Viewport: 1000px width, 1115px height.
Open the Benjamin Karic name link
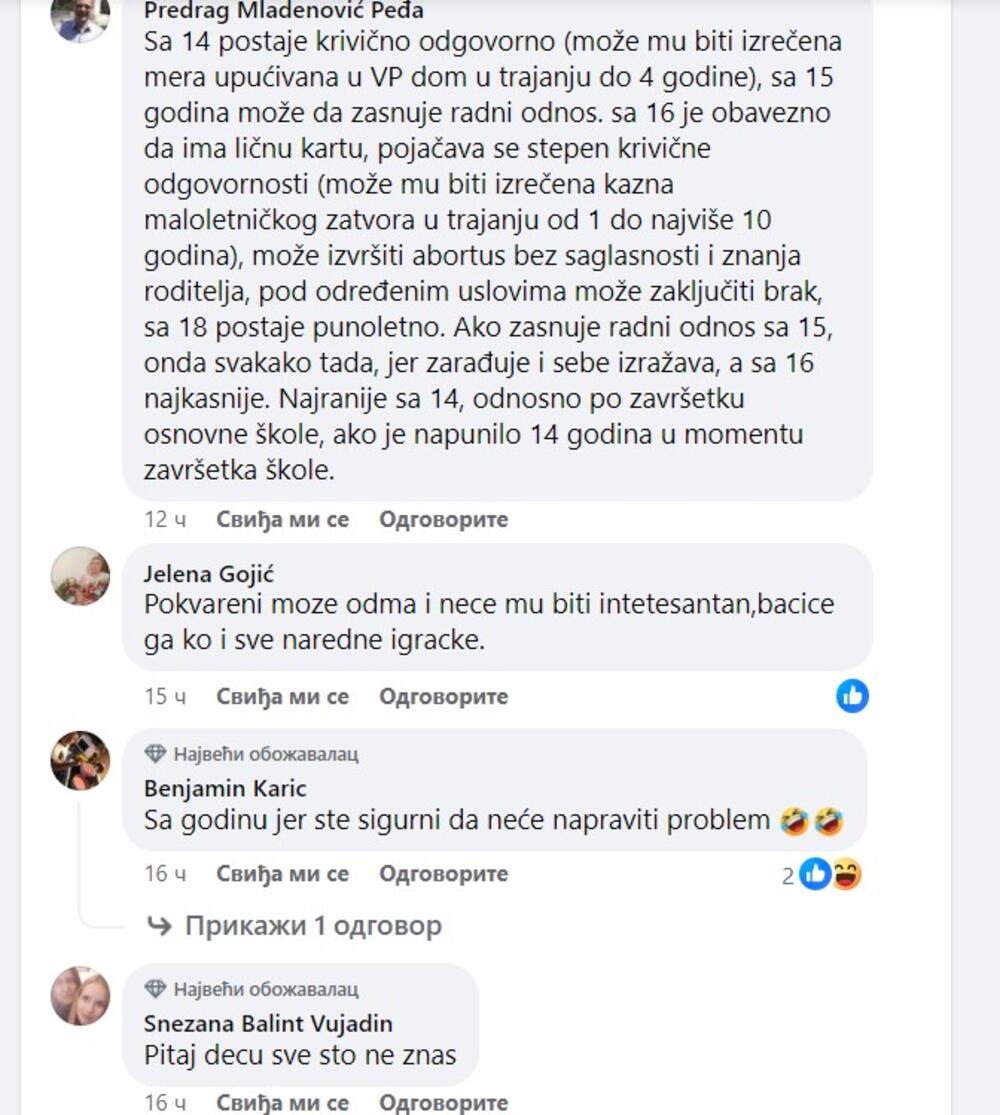[x=225, y=788]
